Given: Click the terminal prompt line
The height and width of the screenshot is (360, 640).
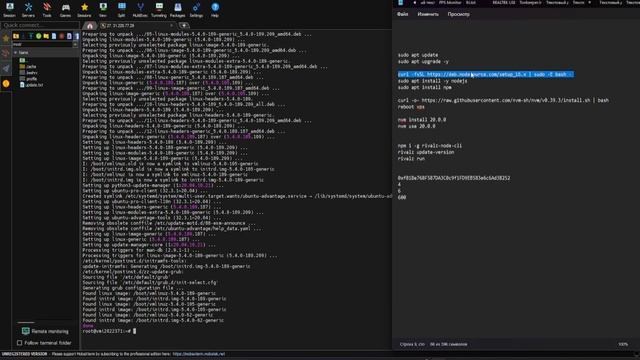Looking at the screenshot, I should pyautogui.click(x=109, y=331).
